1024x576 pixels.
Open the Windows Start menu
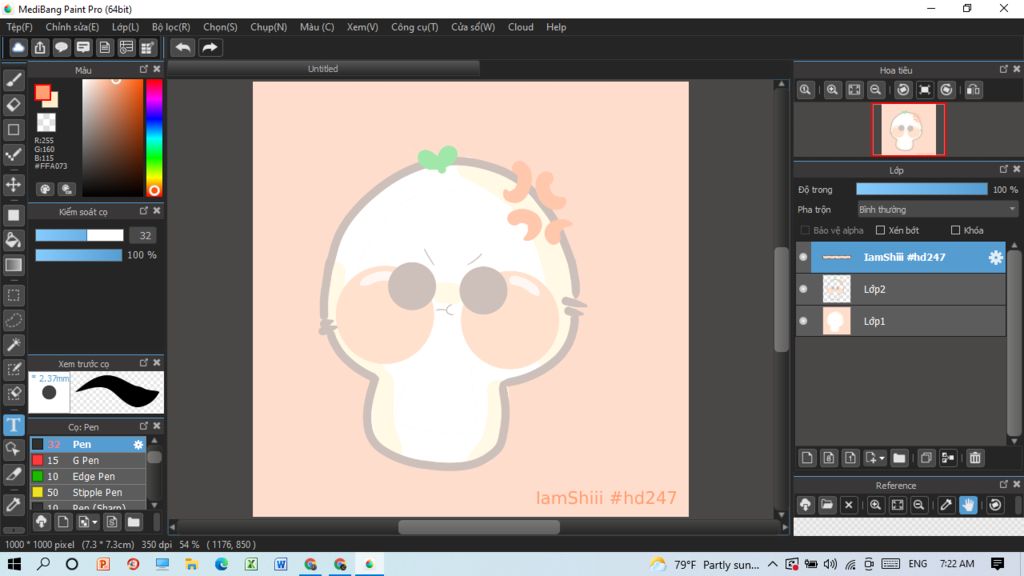[14, 564]
